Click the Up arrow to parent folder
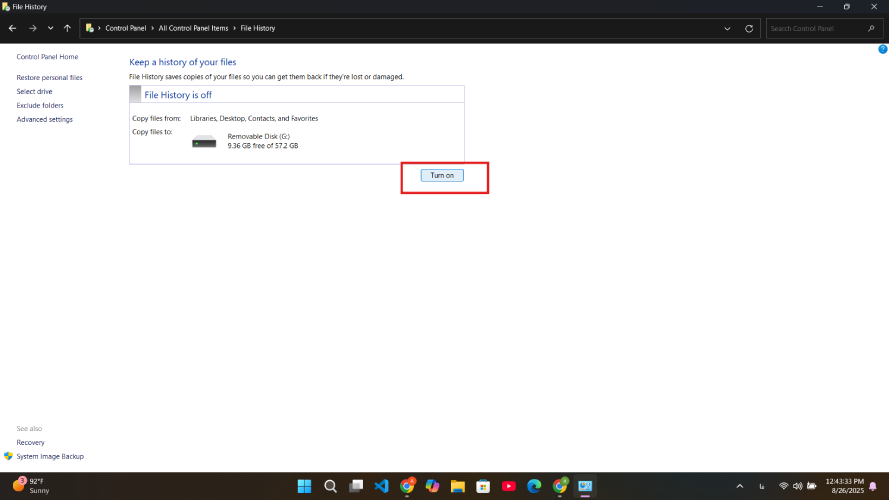 [67, 28]
